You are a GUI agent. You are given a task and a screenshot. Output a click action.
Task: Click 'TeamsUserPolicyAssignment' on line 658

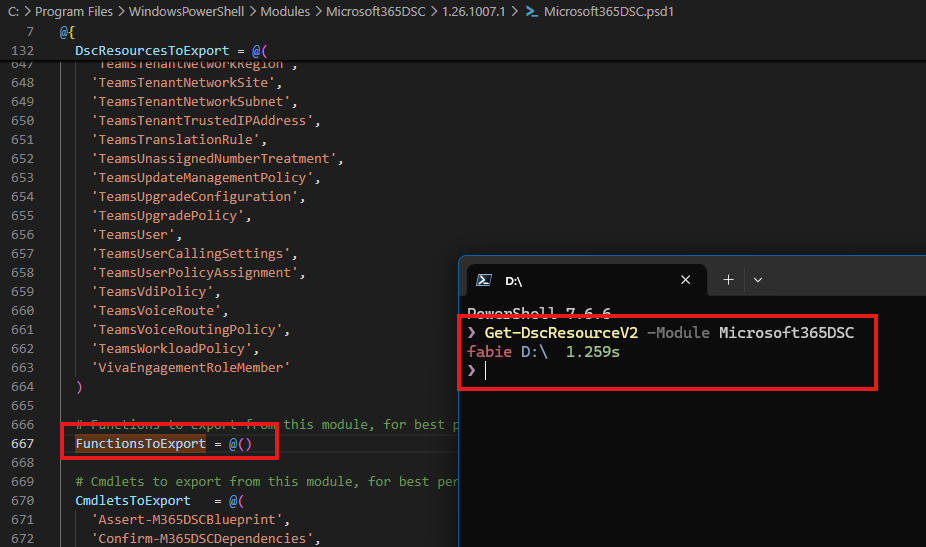[194, 272]
